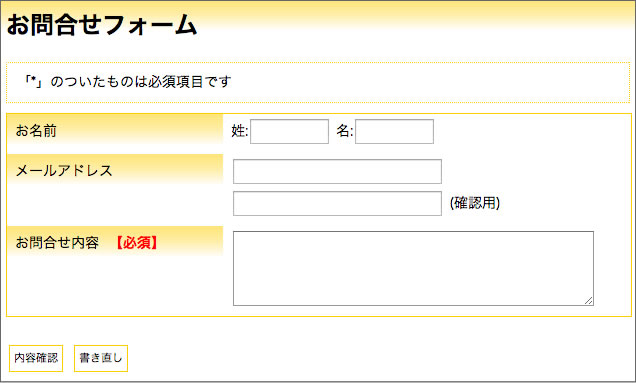Click the 姓 (family name) input field

coord(289,131)
